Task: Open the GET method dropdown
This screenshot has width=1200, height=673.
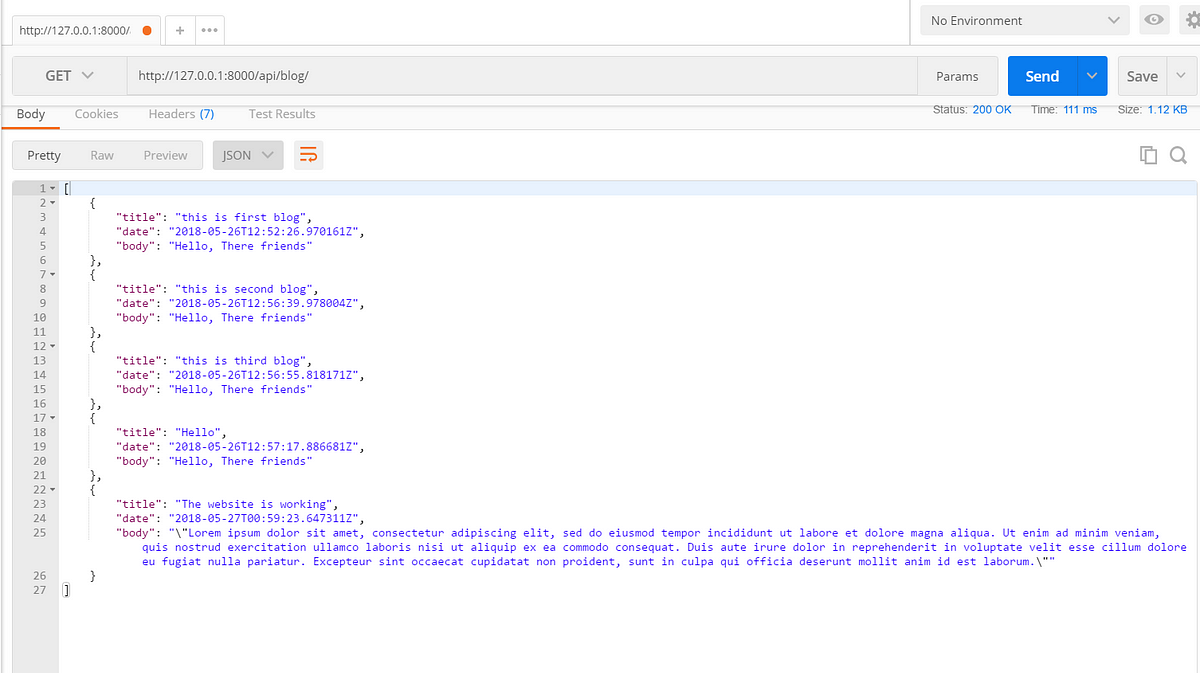Action: coord(69,76)
